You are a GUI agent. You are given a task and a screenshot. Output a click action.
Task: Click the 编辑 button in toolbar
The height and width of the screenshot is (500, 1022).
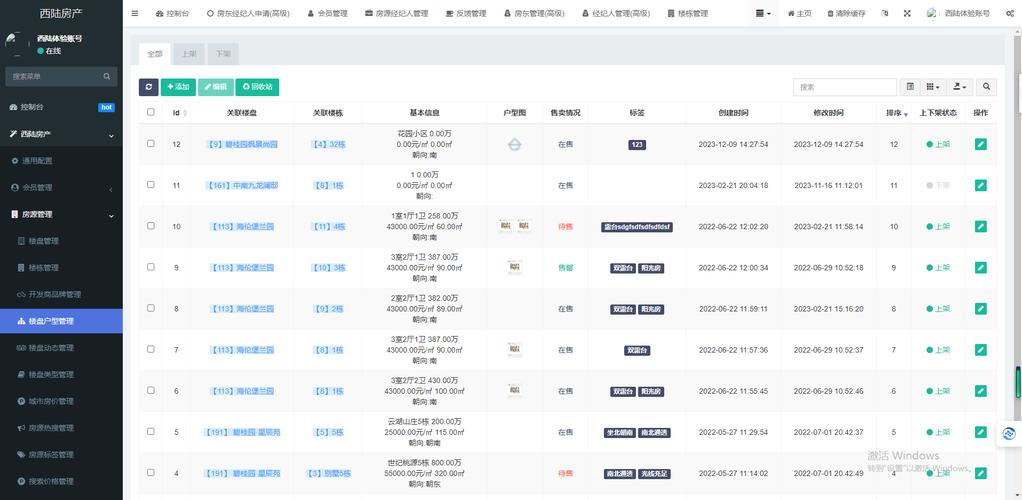click(x=215, y=87)
